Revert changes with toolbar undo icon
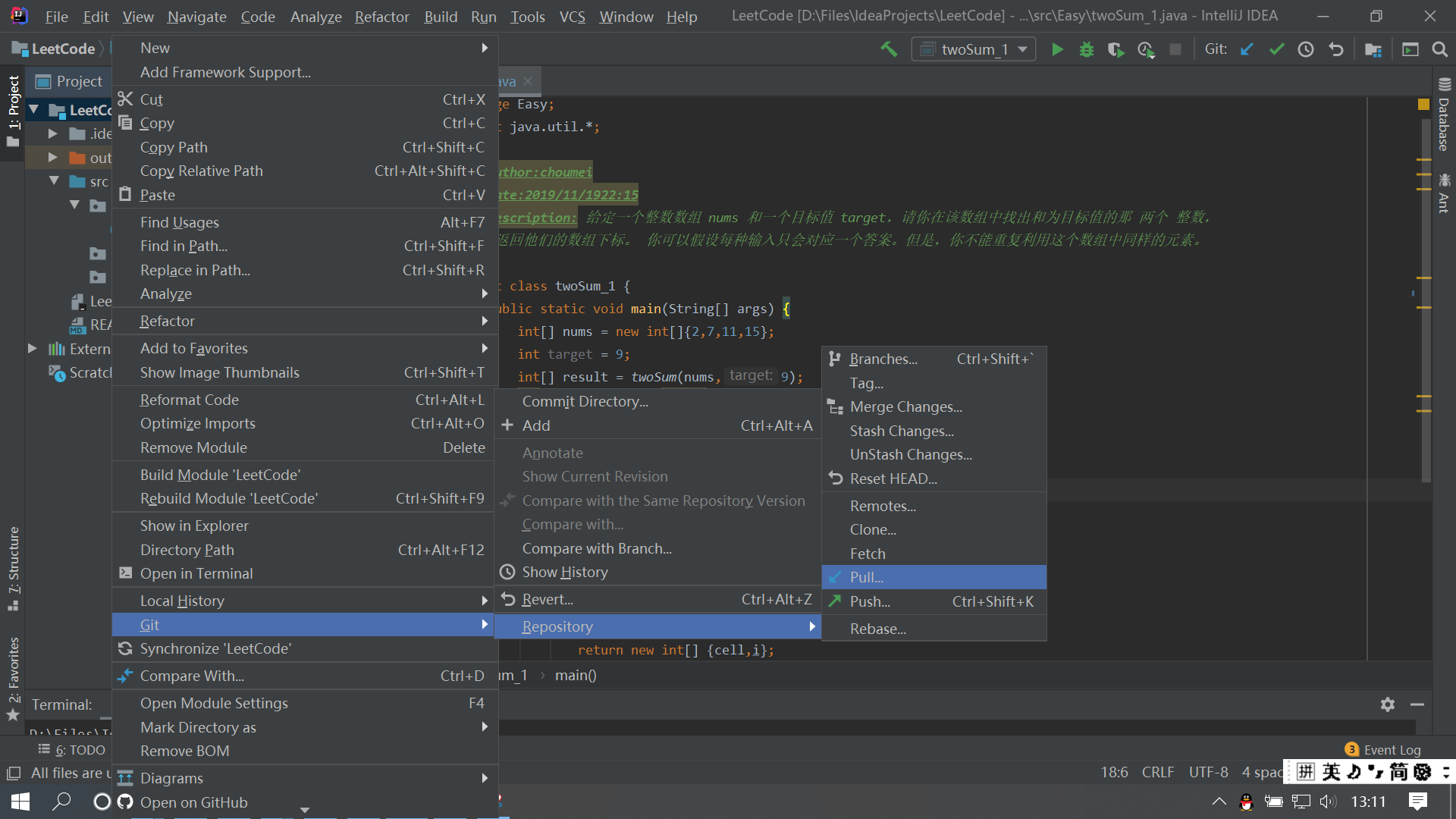Screen dimensions: 1456x819 tap(1336, 49)
